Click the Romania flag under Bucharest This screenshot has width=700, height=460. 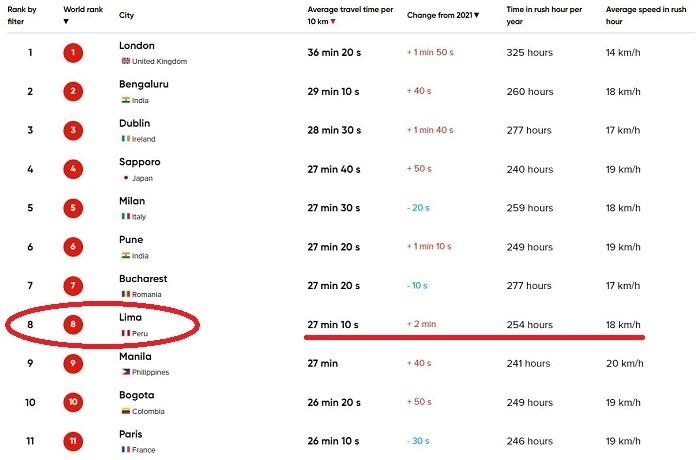[x=124, y=294]
